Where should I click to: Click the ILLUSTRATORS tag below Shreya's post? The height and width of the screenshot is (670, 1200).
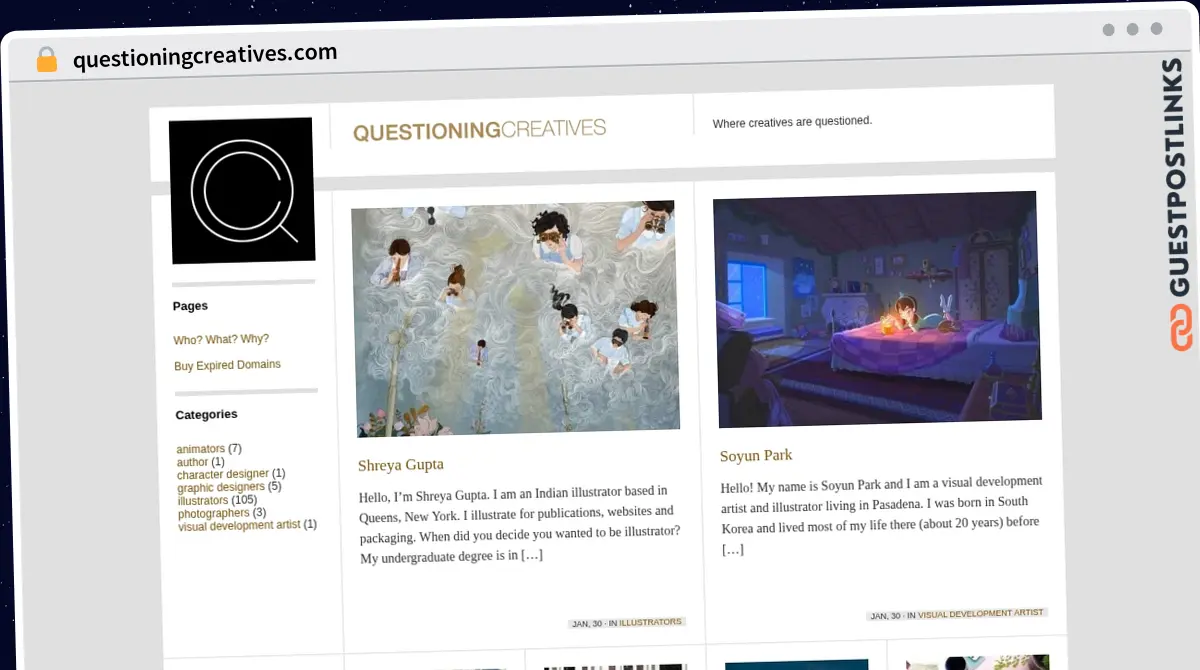pos(652,621)
